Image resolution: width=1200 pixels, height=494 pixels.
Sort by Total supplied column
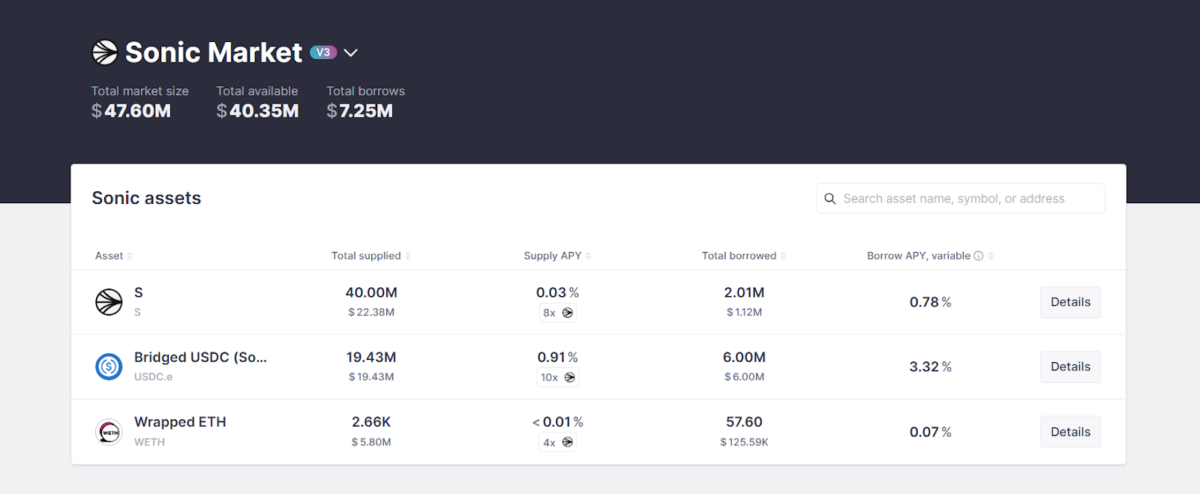371,256
